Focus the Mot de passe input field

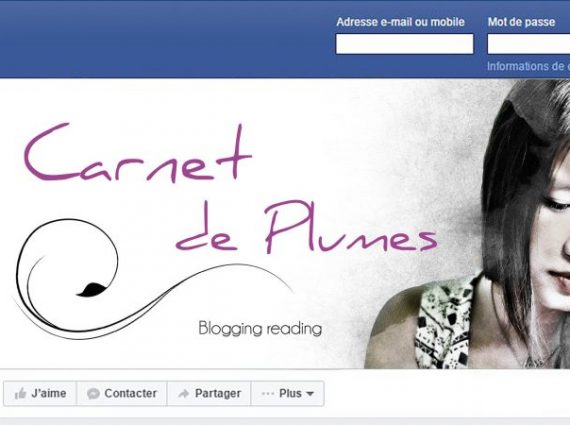click(x=529, y=44)
